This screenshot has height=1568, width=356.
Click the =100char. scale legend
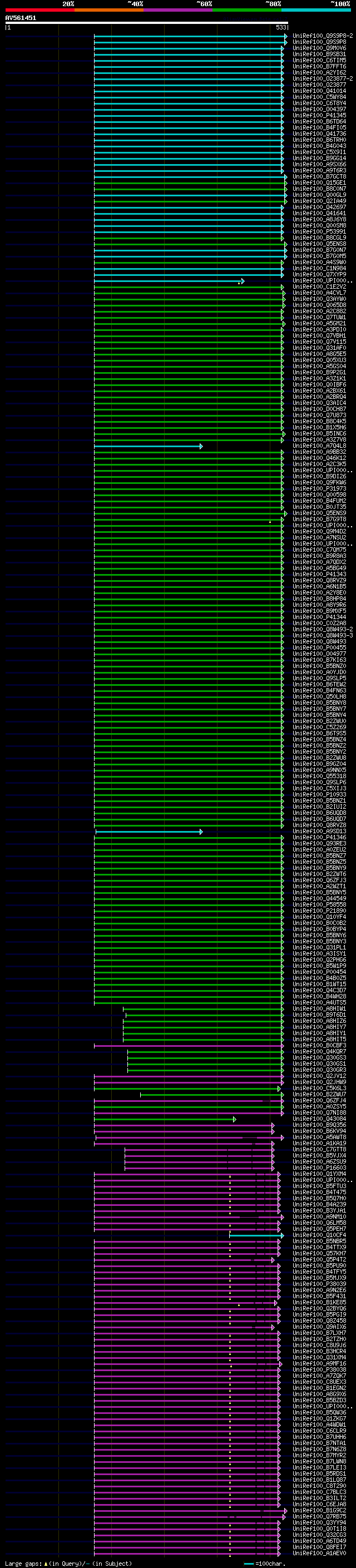coord(265,1564)
